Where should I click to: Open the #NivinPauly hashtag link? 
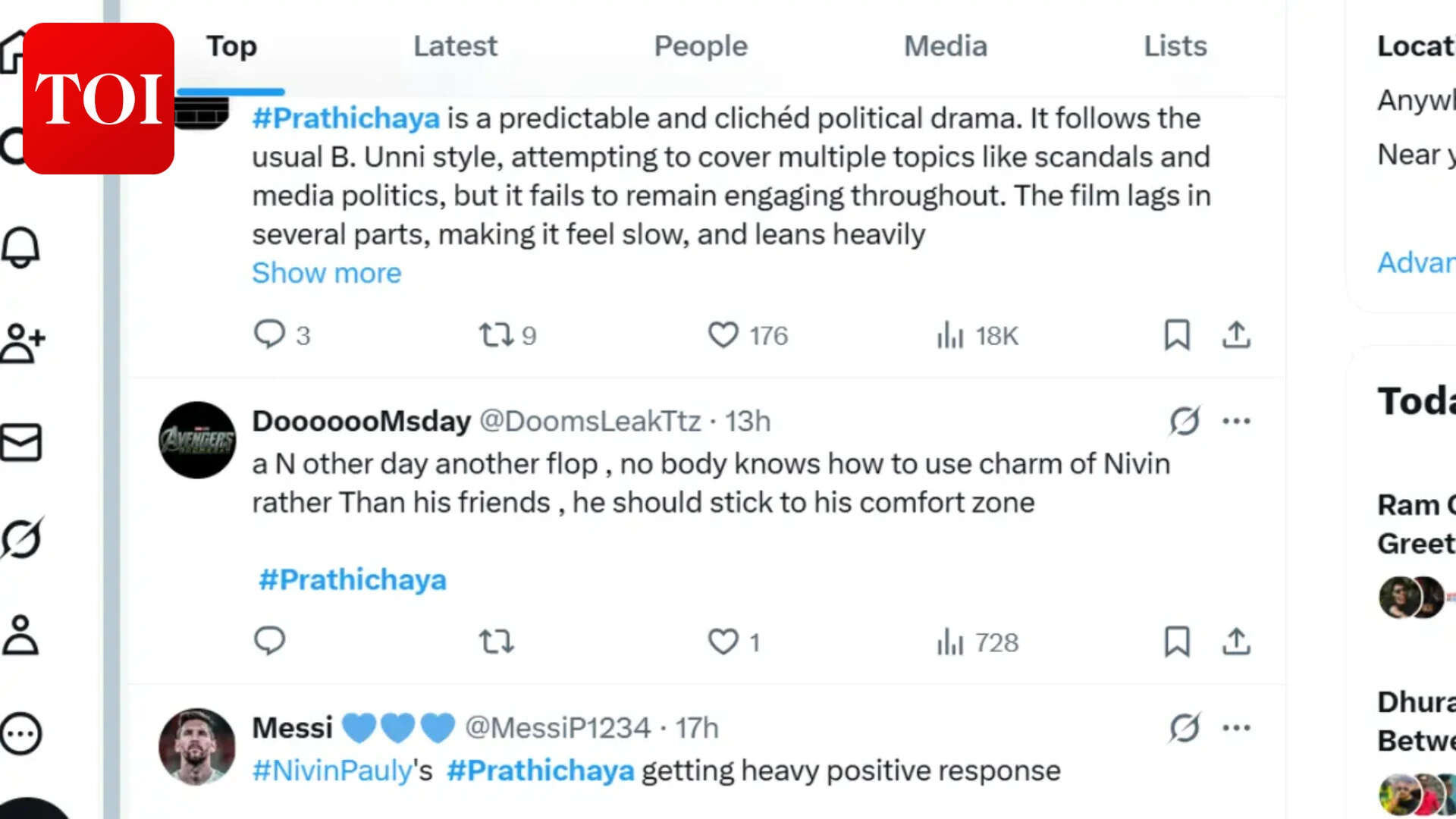click(x=332, y=770)
